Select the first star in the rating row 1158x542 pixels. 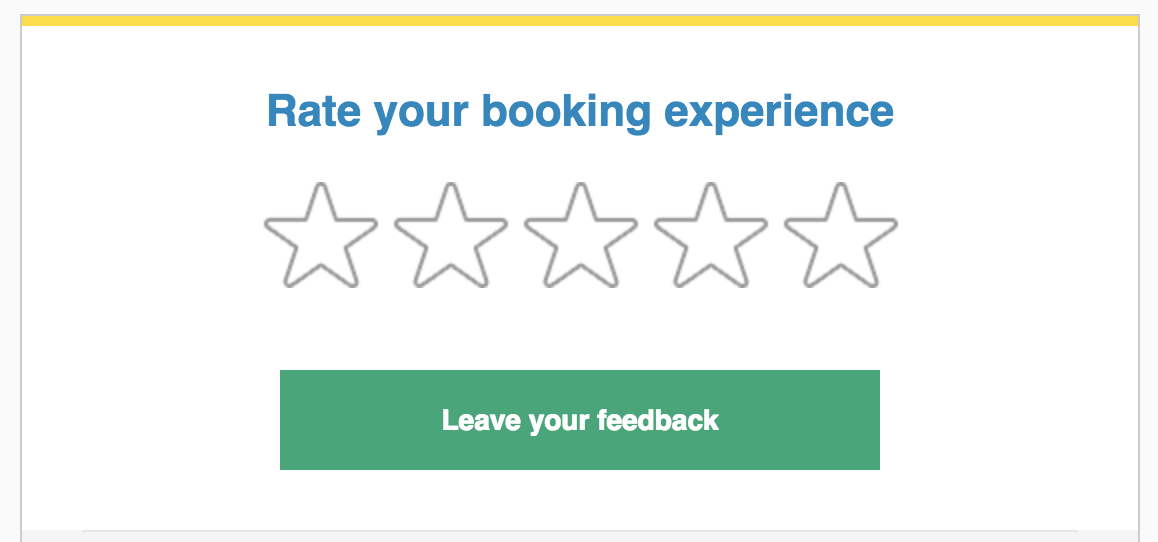coord(321,236)
